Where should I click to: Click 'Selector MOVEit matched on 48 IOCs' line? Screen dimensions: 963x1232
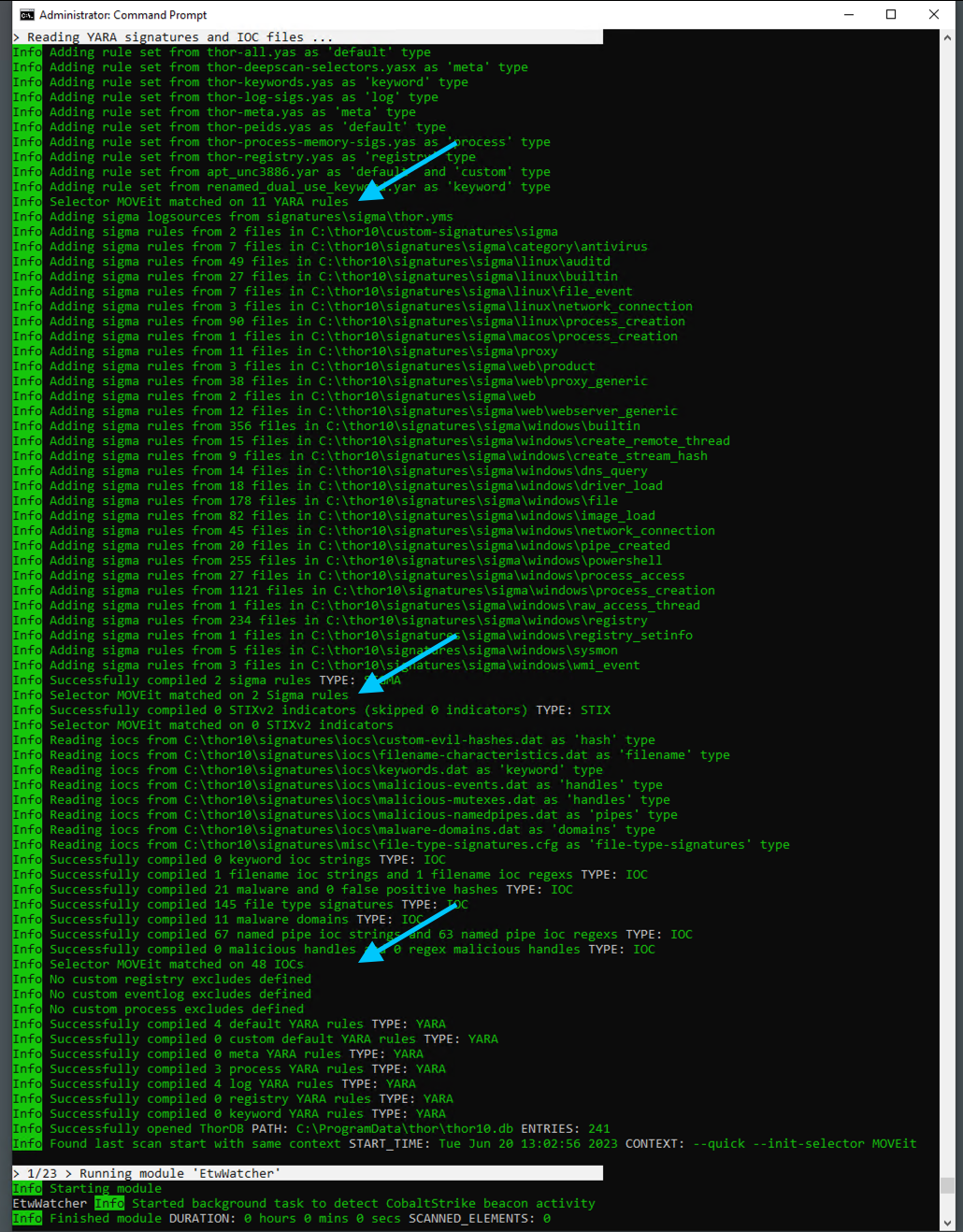[x=176, y=965]
